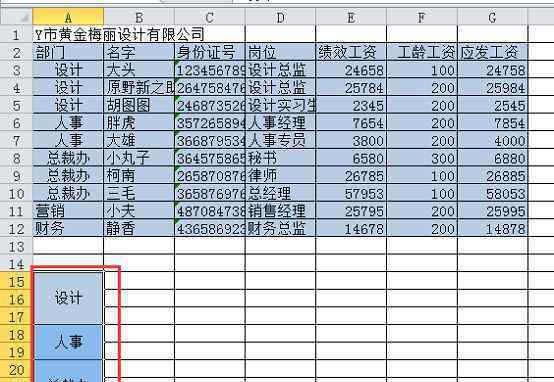Click the ID cell starting with 123456789
Viewport: 554px width, 382px height.
pyautogui.click(x=210, y=70)
